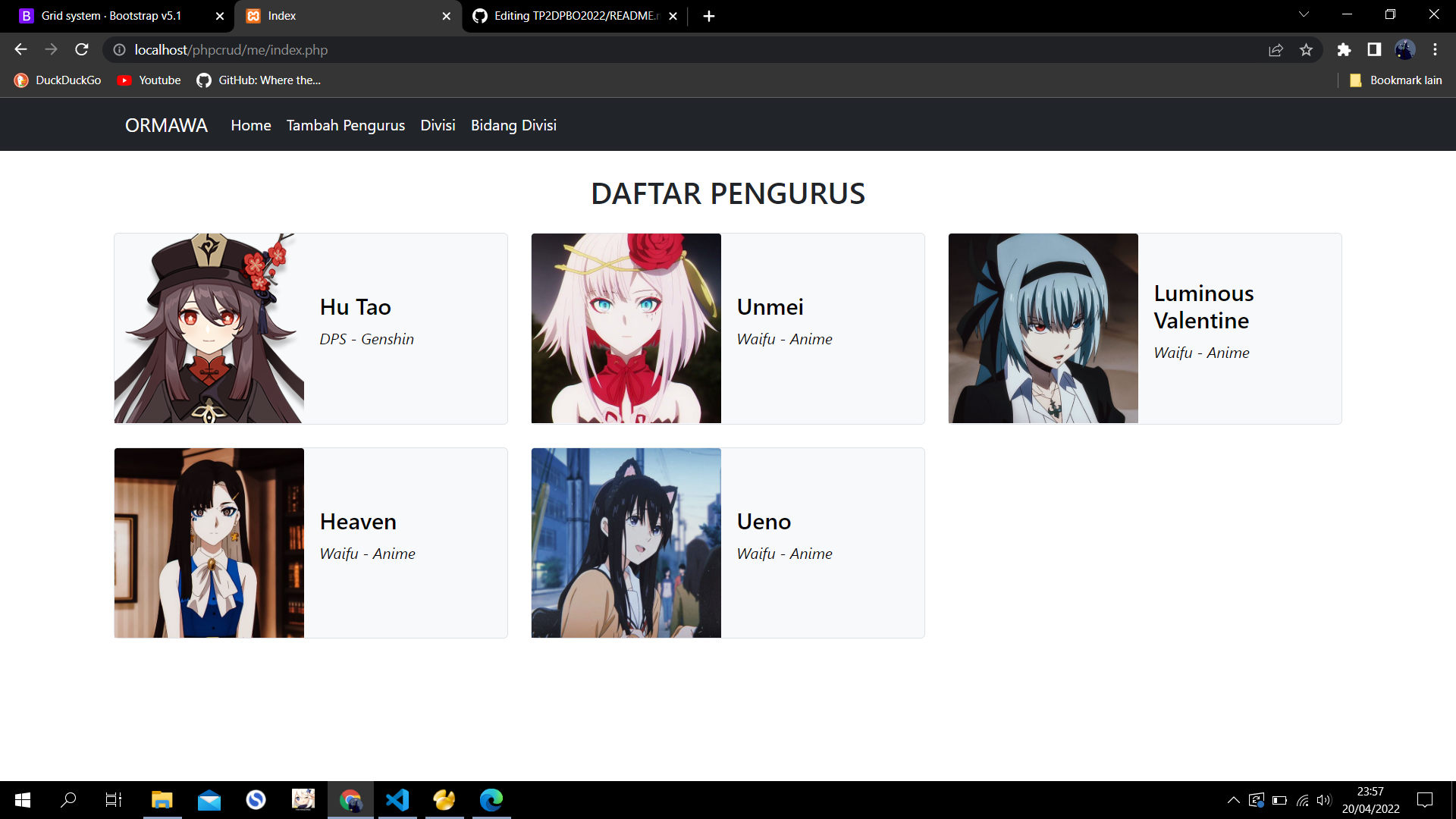Screen dimensions: 1456x819
Task: Open the Youtube bookmark shortcut
Action: pyautogui.click(x=149, y=80)
